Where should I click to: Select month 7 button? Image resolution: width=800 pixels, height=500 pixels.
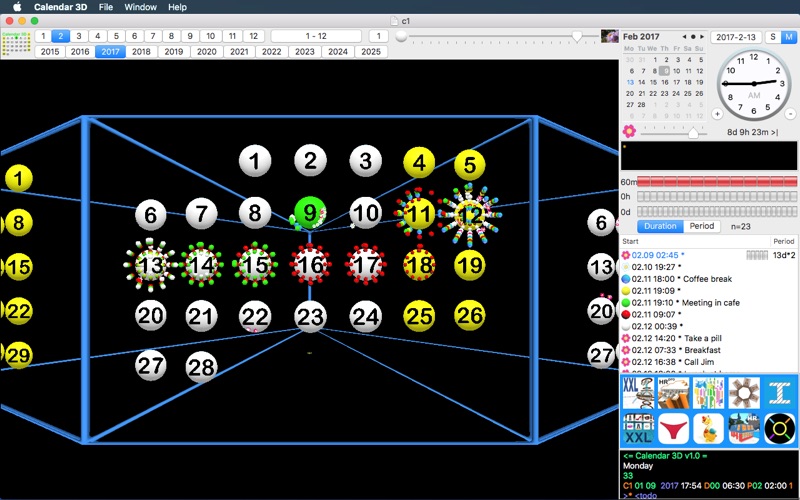click(153, 36)
